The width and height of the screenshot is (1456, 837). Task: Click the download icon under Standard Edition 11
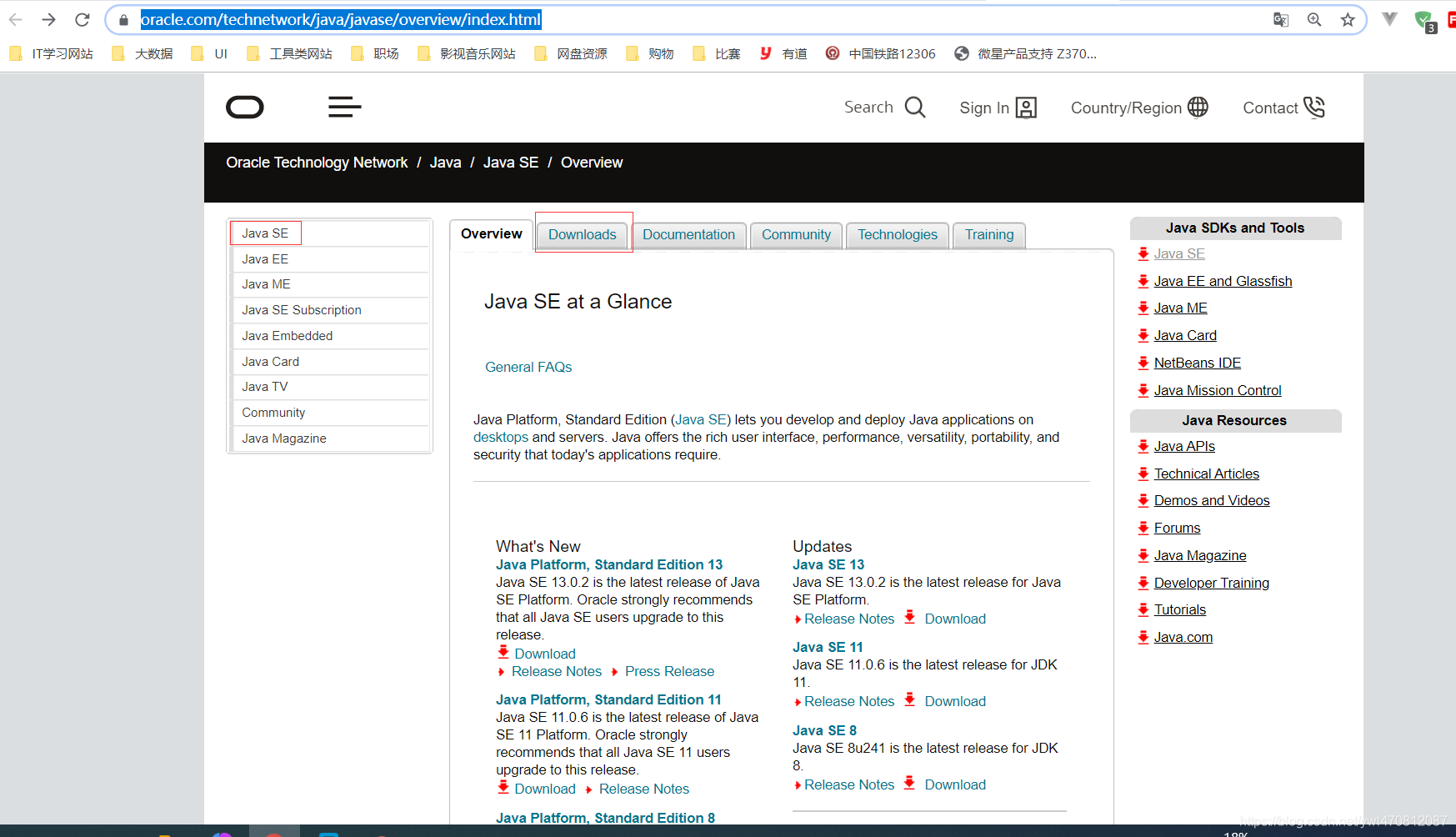point(503,787)
